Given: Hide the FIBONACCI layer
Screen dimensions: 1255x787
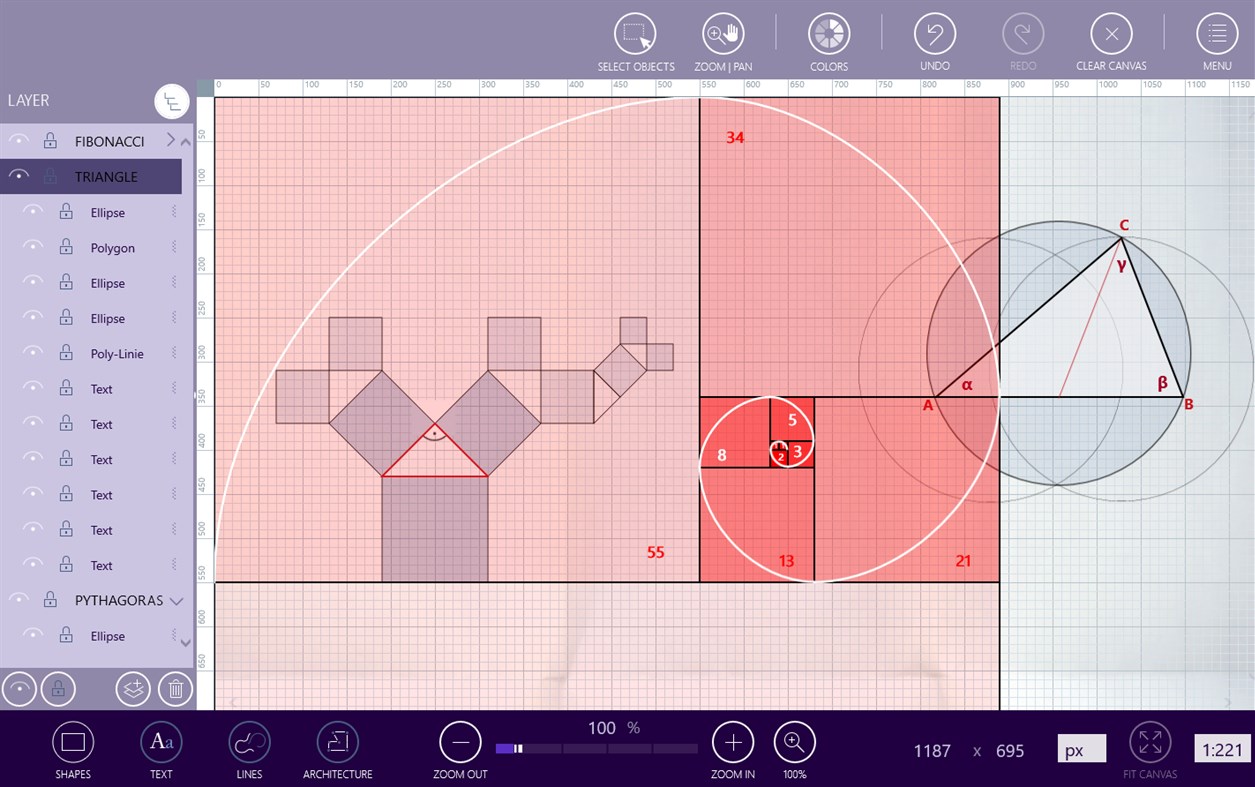Looking at the screenshot, I should (x=18, y=140).
